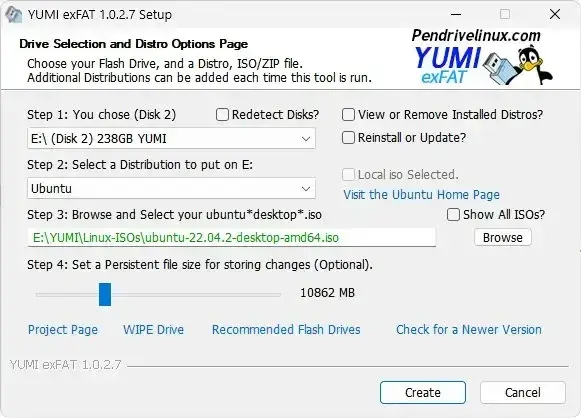Click the persistent file size slider handle
This screenshot has height=418, width=581.
coord(105,294)
